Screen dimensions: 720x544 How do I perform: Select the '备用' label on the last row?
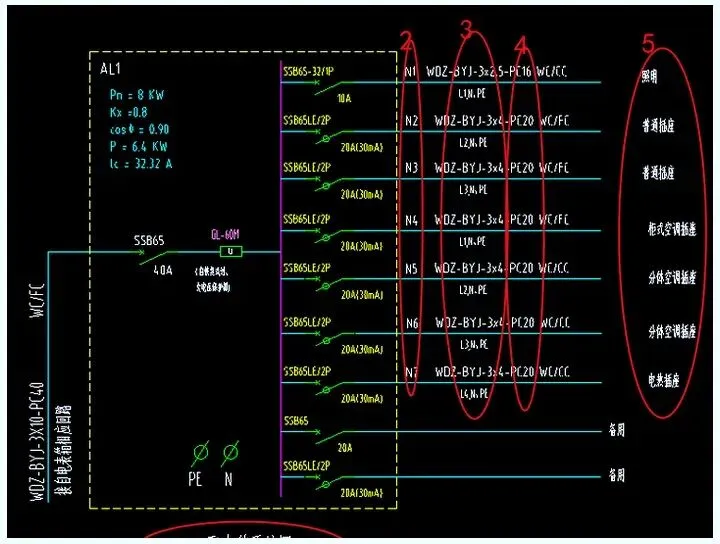(x=617, y=475)
